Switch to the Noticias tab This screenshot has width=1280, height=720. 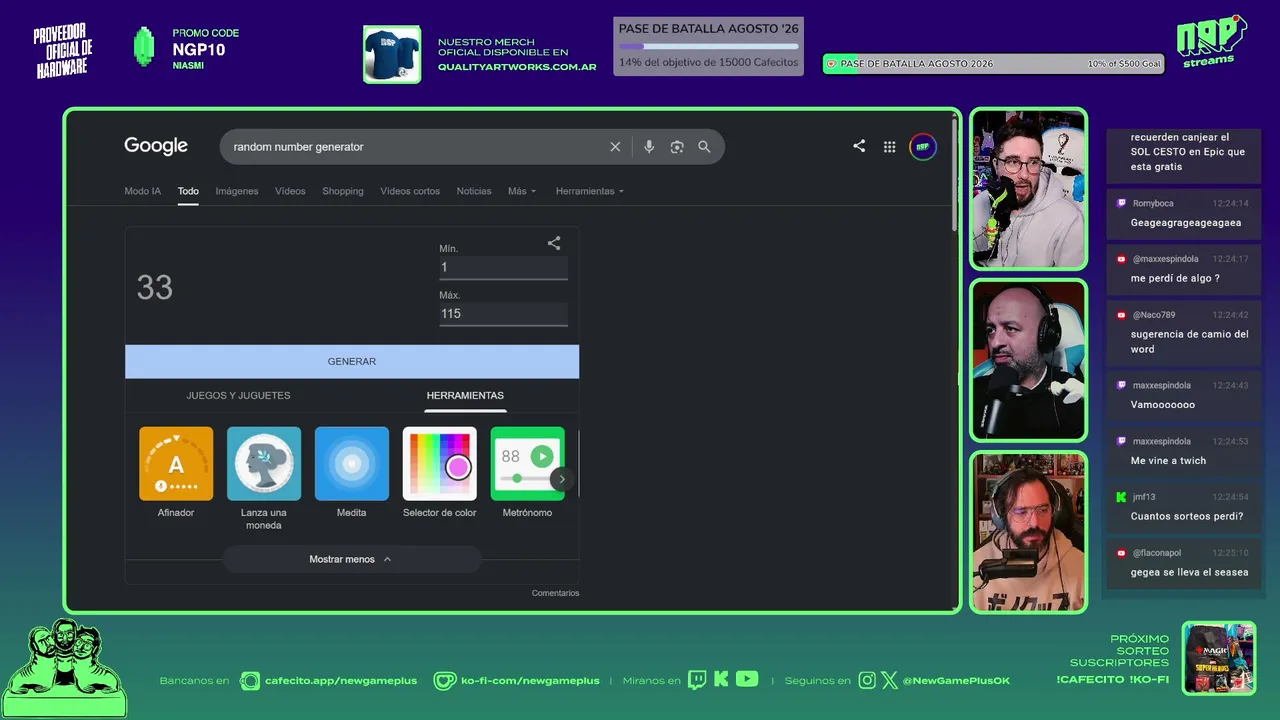(x=474, y=191)
